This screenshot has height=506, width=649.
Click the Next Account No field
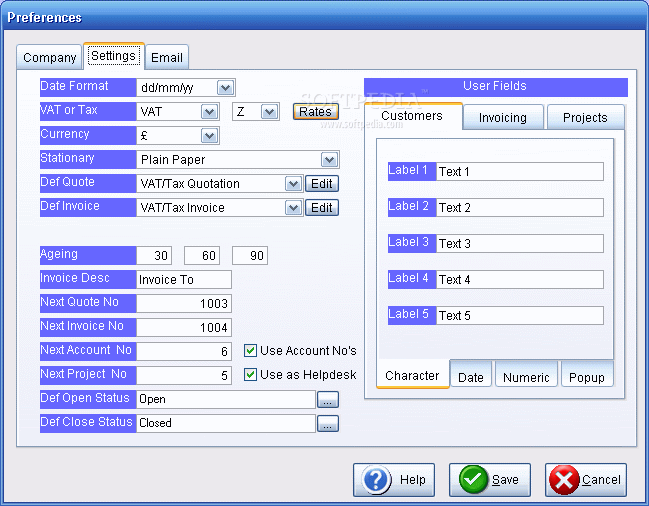(x=184, y=352)
